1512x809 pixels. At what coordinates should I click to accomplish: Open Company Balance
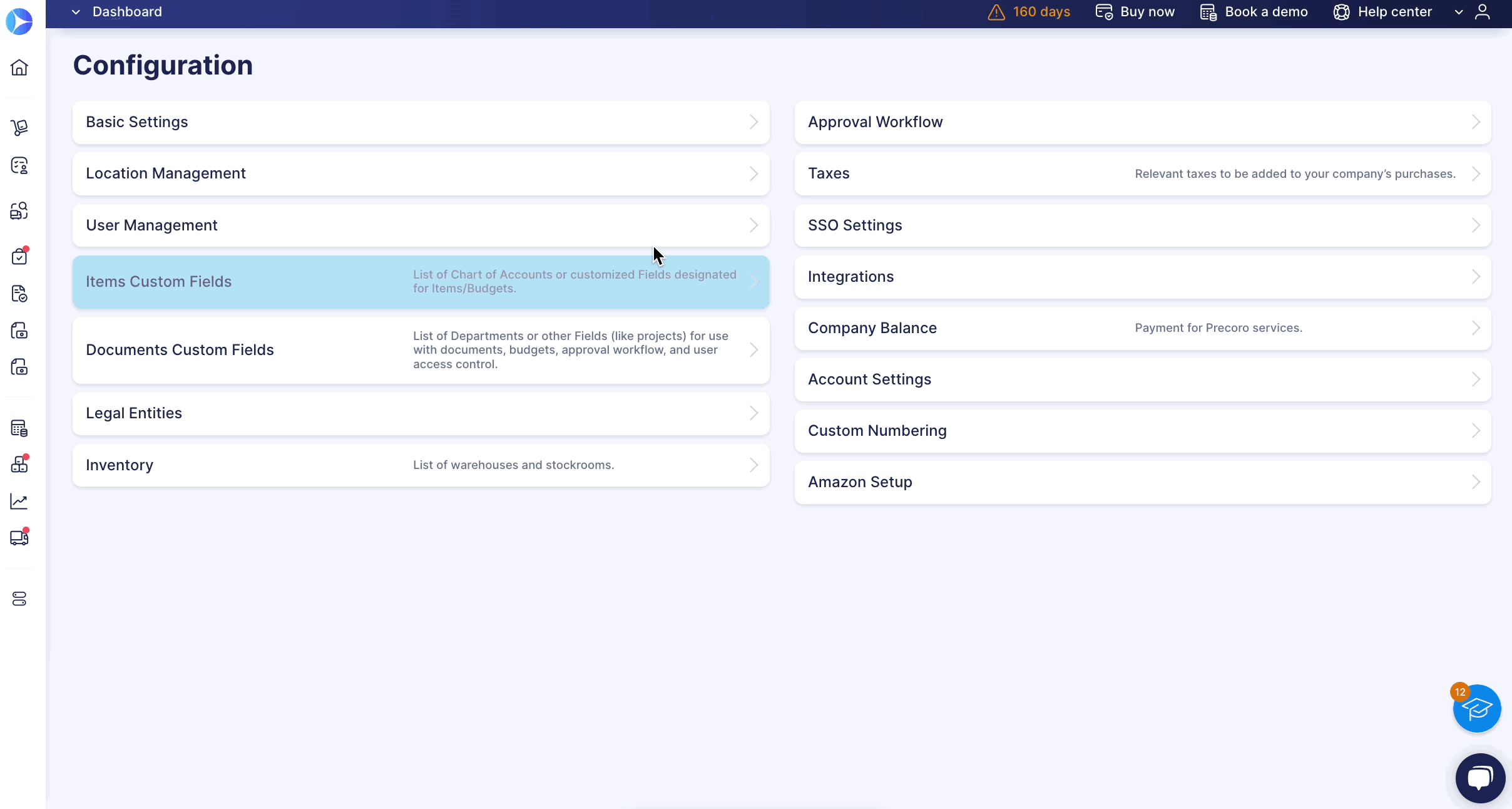[1143, 328]
